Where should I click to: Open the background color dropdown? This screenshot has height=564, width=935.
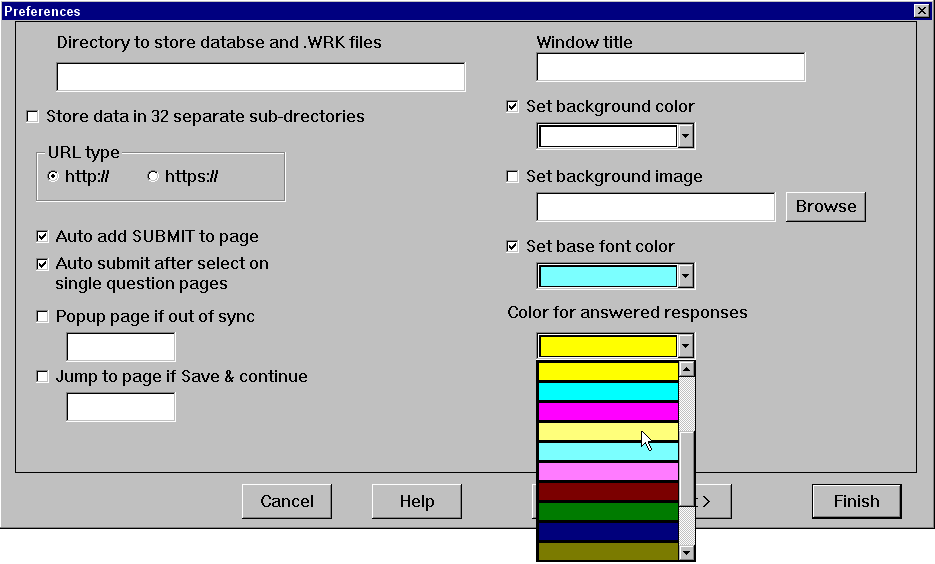click(x=686, y=137)
